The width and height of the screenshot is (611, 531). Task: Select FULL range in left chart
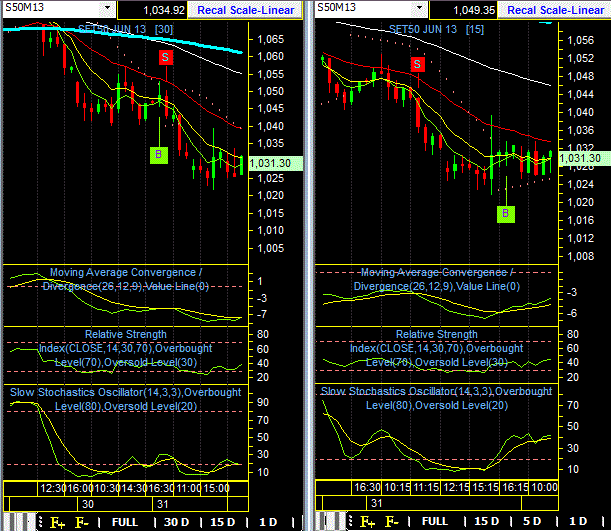point(125,522)
